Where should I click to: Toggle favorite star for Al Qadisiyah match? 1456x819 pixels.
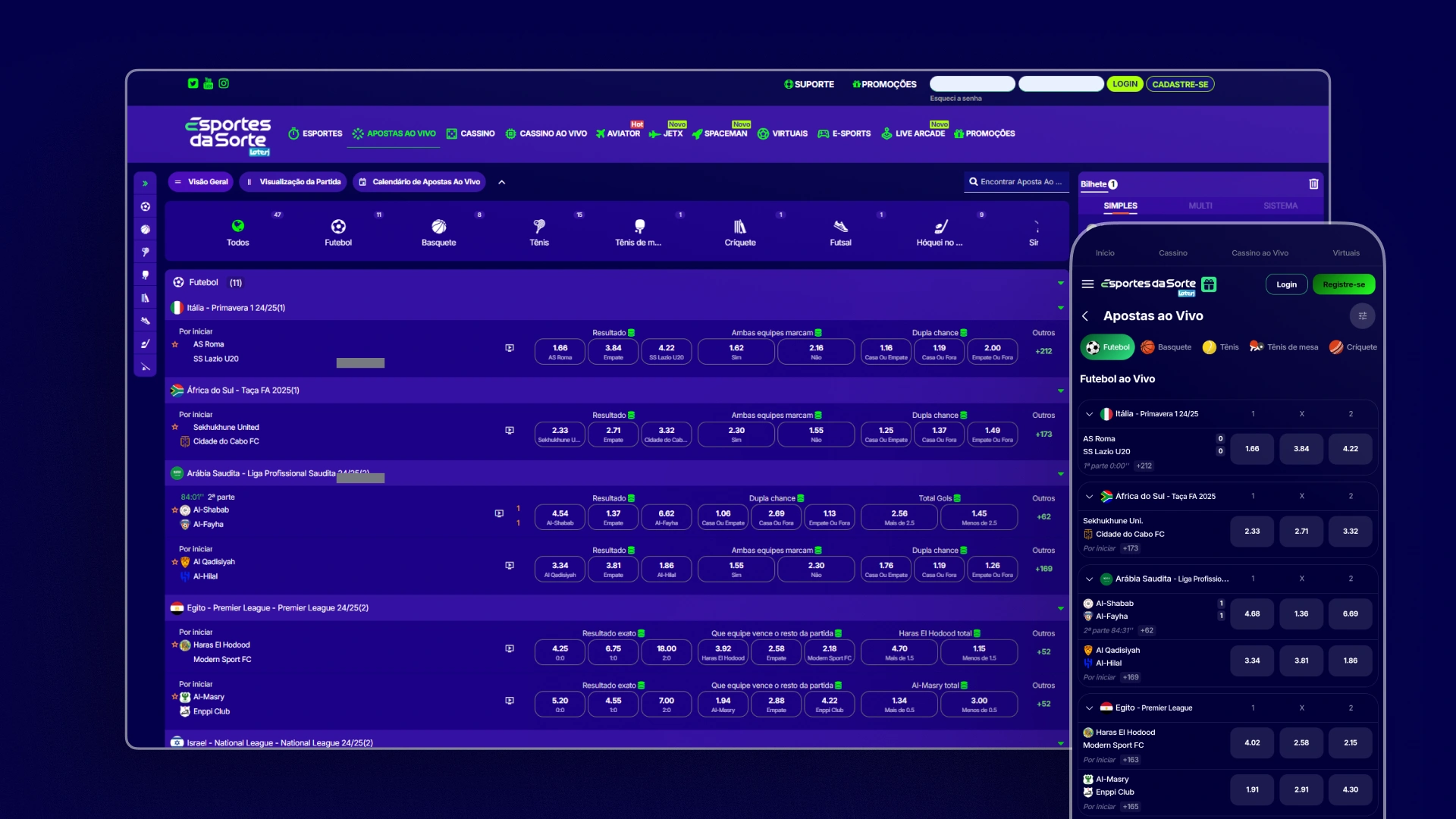175,562
